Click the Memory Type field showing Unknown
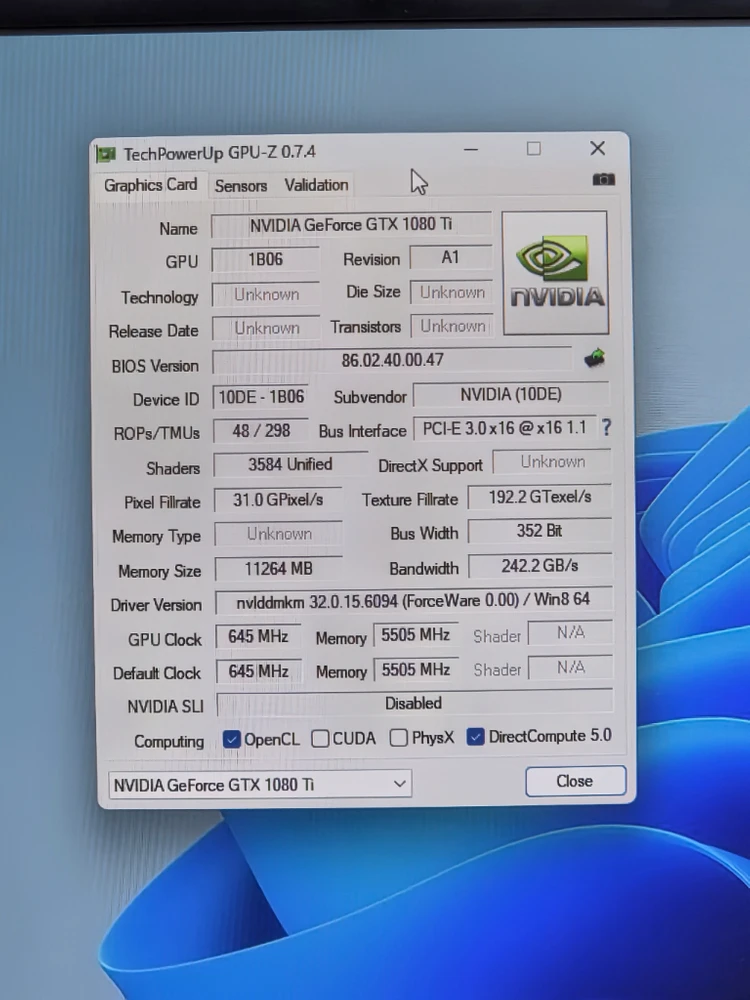This screenshot has height=1000, width=750. (279, 534)
